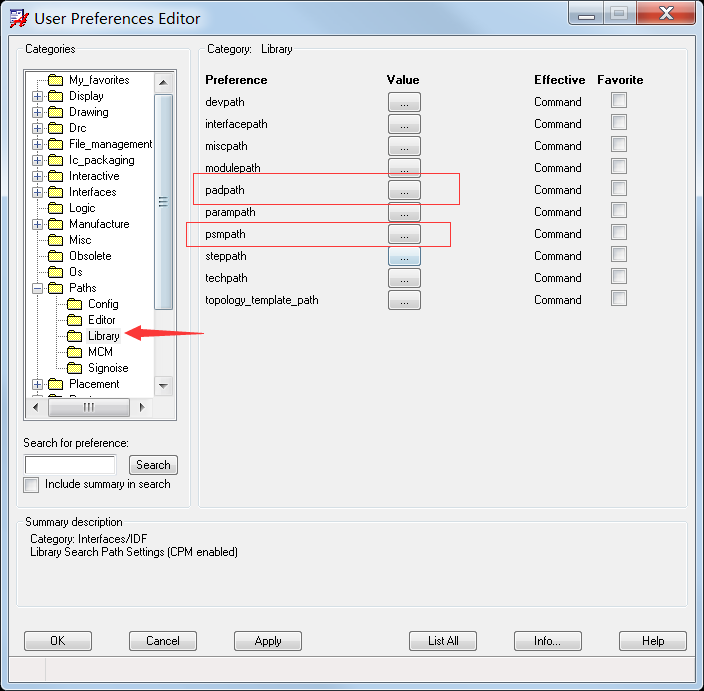The image size is (704, 691).
Task: Open the devpath value editor button
Action: point(404,102)
